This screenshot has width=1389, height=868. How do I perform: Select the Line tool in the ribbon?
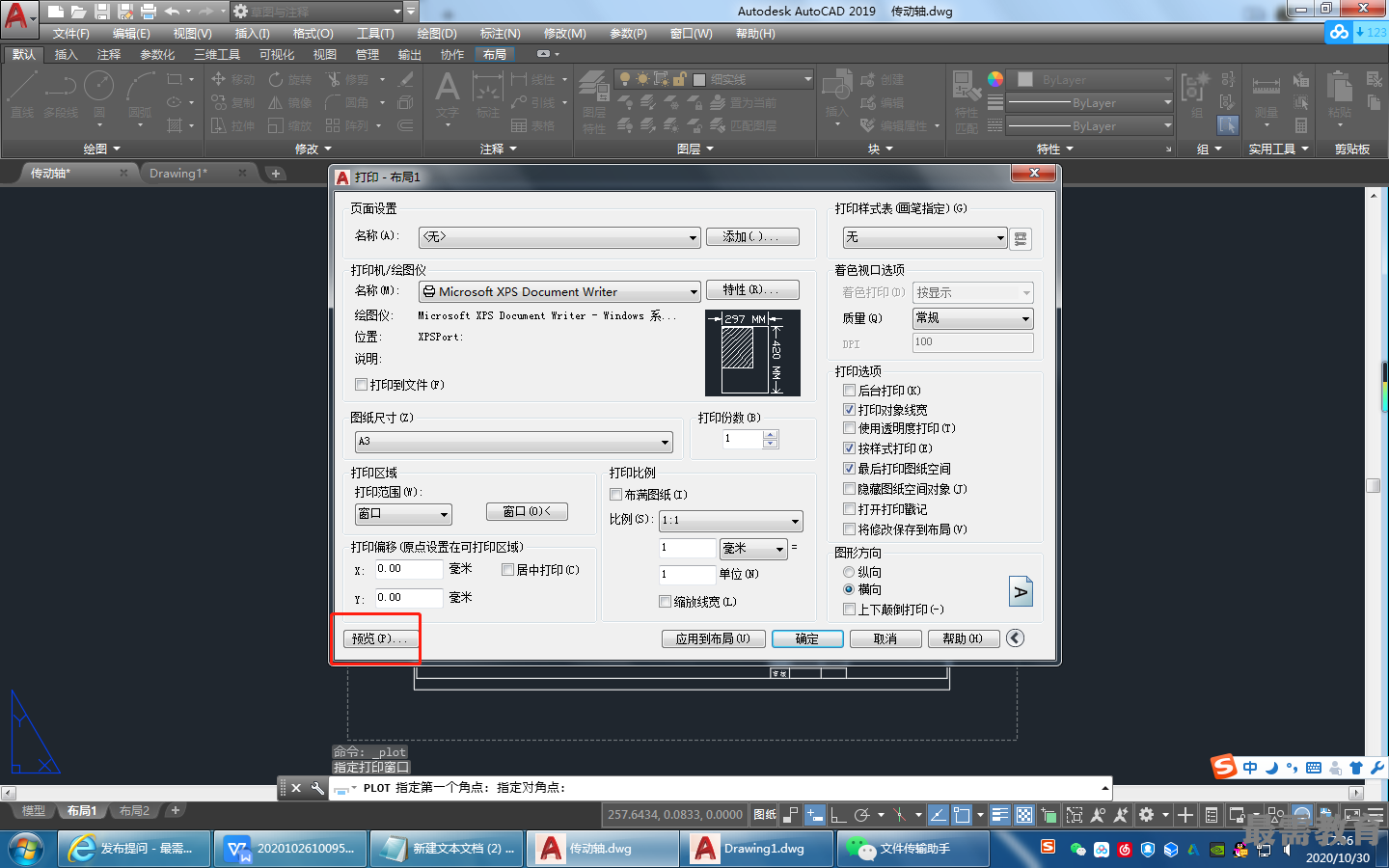[22, 95]
